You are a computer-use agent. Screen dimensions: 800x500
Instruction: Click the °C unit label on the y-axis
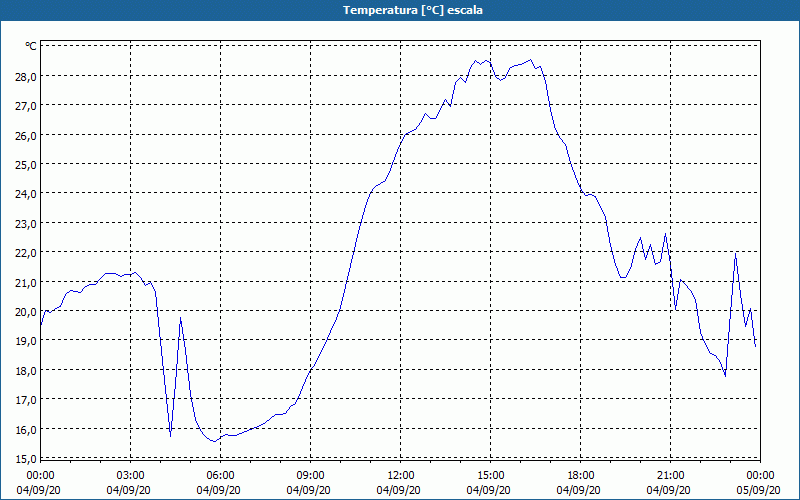coord(31,46)
